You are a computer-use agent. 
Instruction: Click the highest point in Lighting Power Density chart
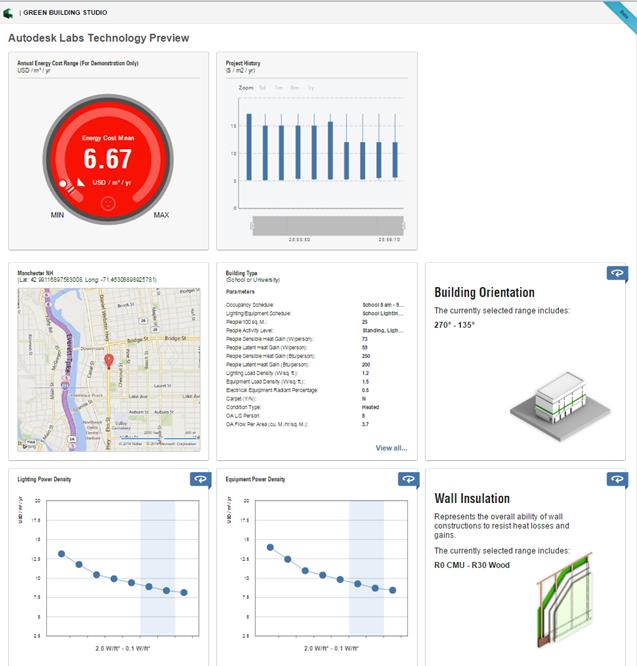coord(62,554)
